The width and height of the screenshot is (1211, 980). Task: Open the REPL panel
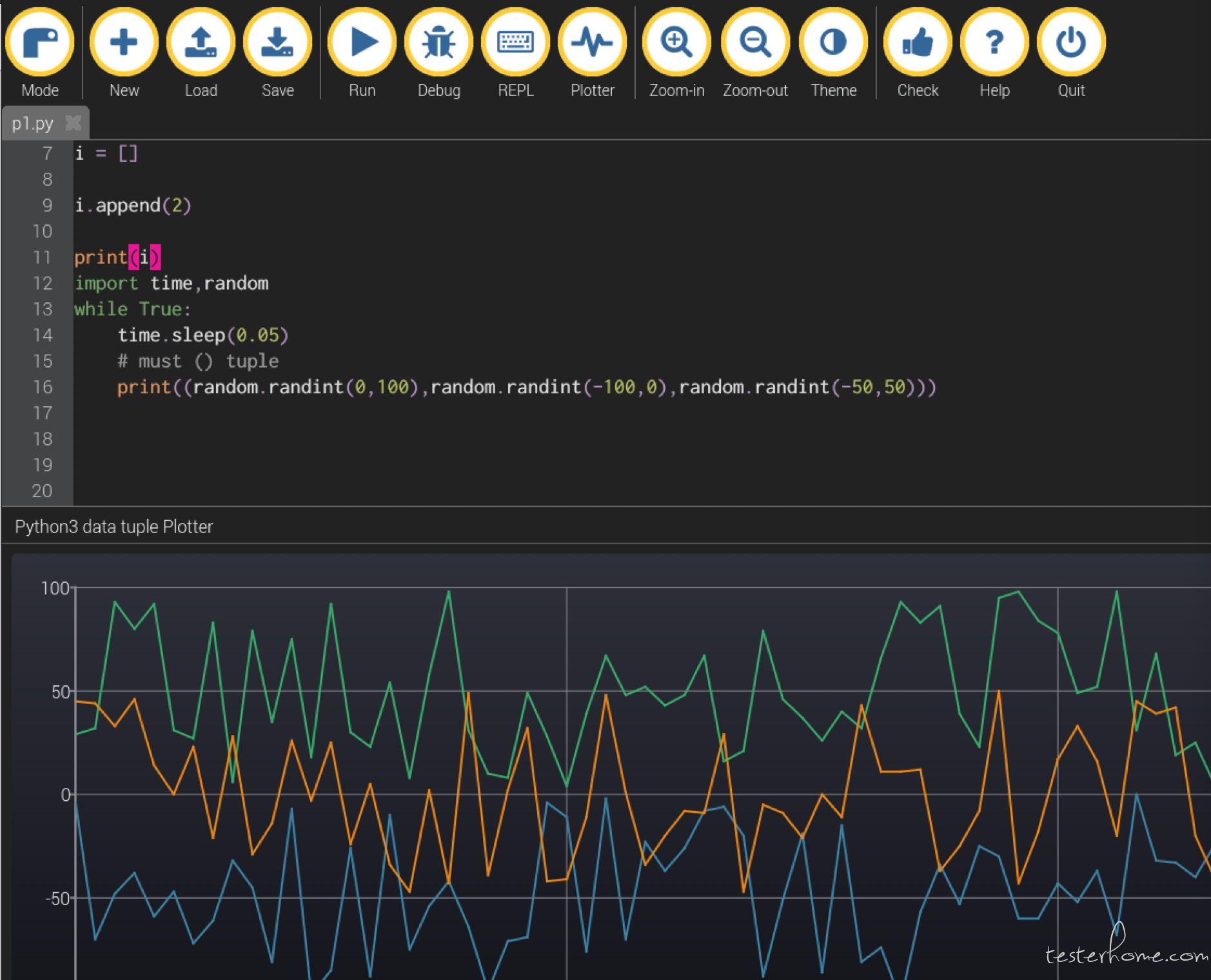[515, 53]
